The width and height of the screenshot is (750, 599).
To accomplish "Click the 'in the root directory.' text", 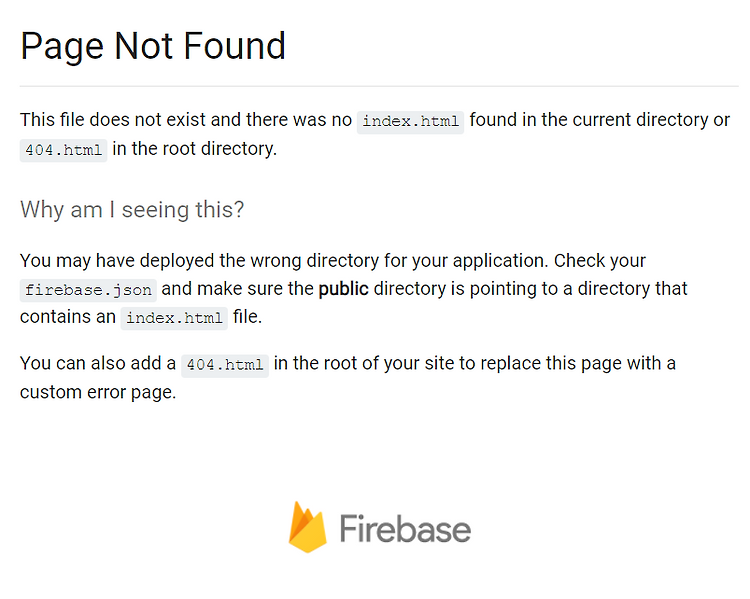I will pyautogui.click(x=195, y=149).
